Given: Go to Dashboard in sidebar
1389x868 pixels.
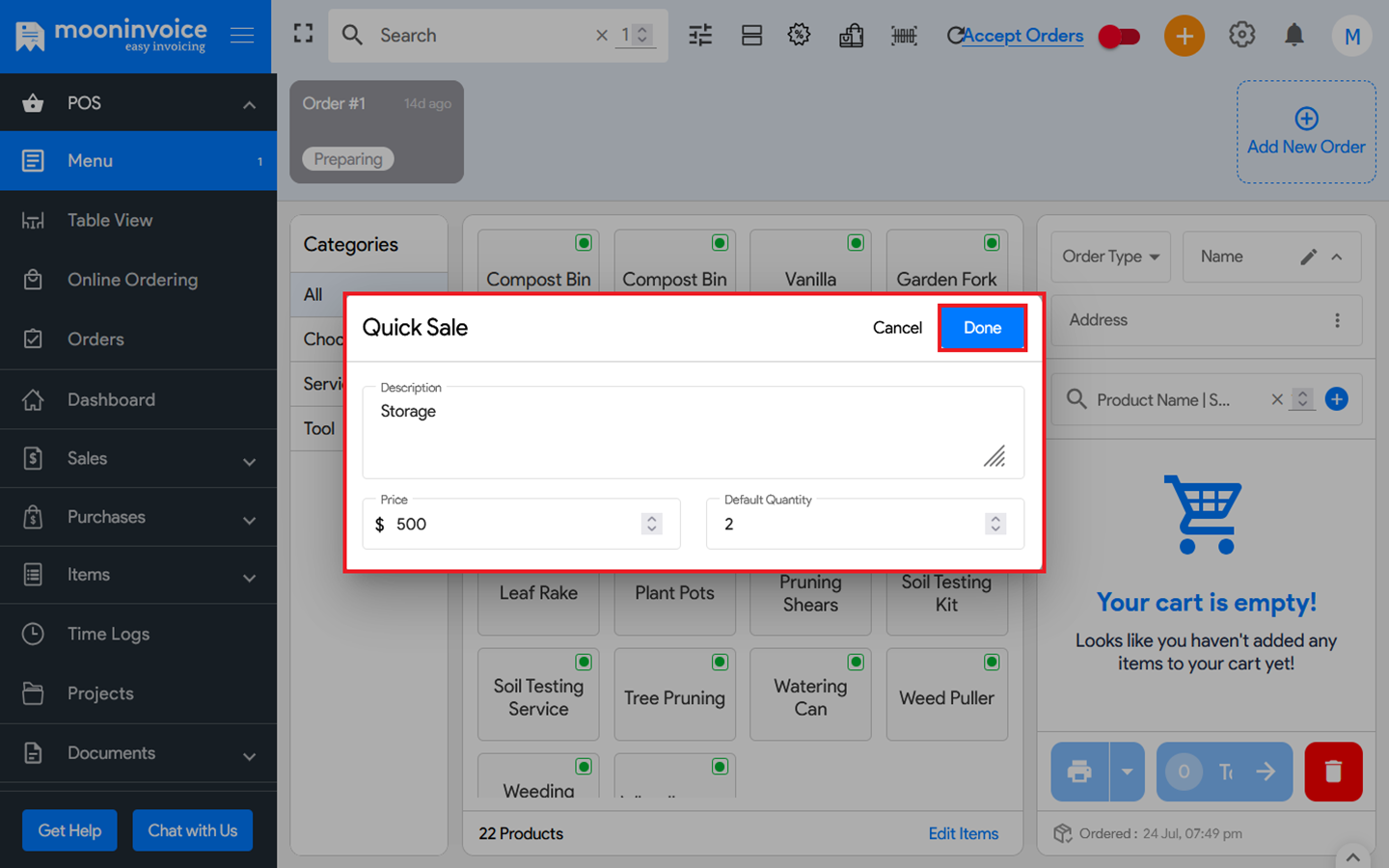Looking at the screenshot, I should [111, 400].
